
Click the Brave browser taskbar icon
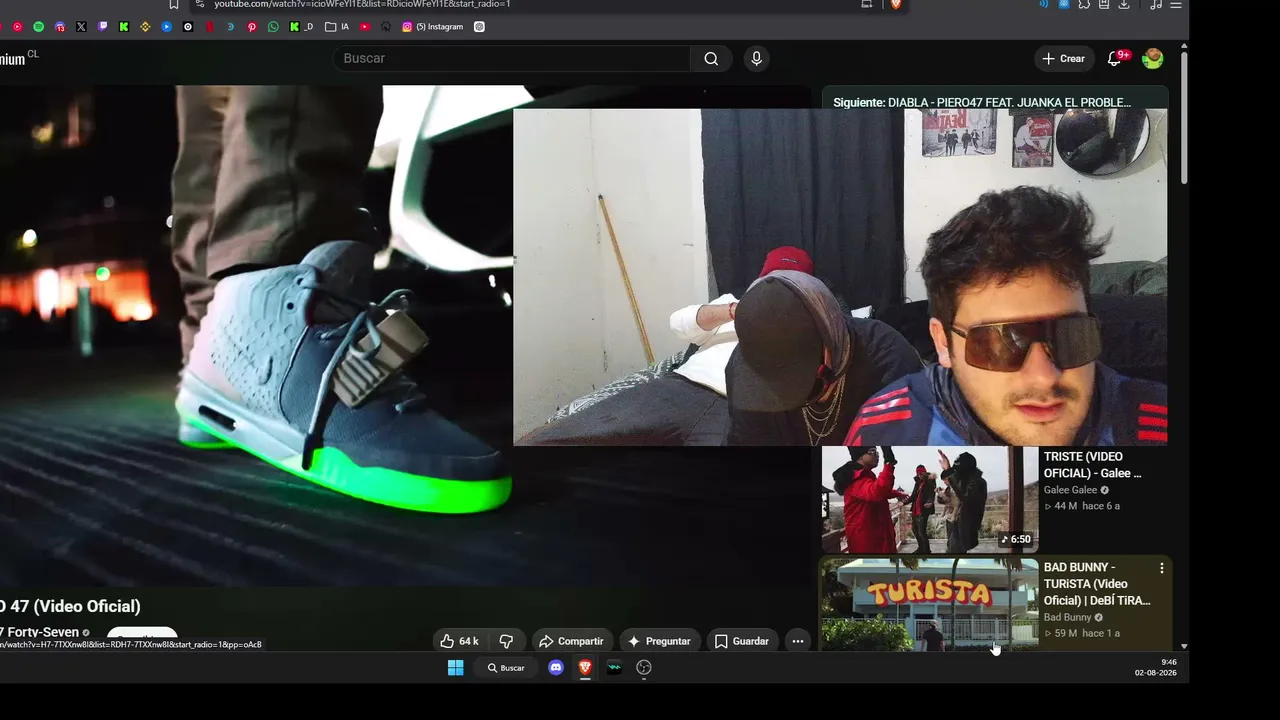coord(585,668)
